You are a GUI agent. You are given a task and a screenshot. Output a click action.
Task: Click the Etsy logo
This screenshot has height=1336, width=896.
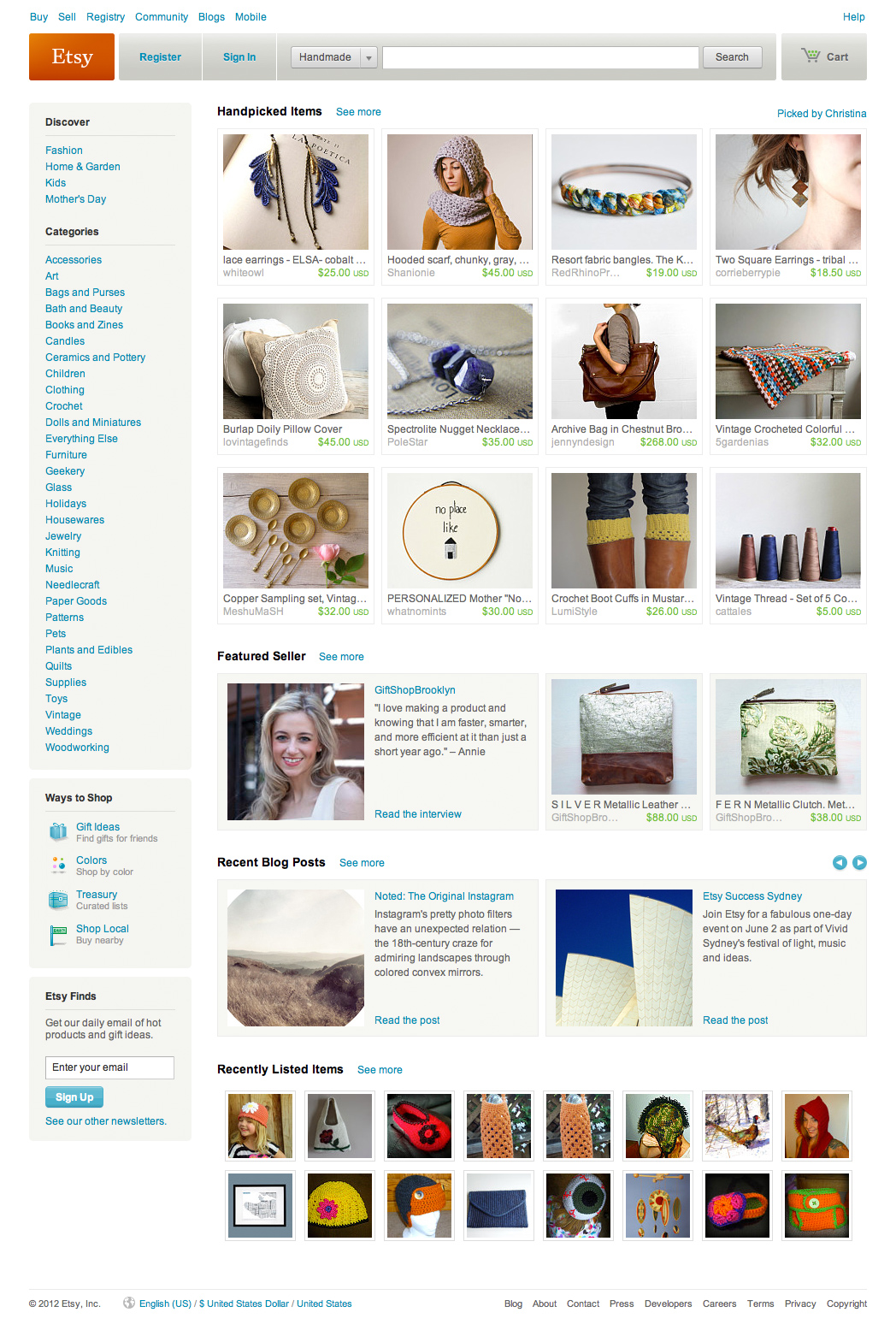72,56
